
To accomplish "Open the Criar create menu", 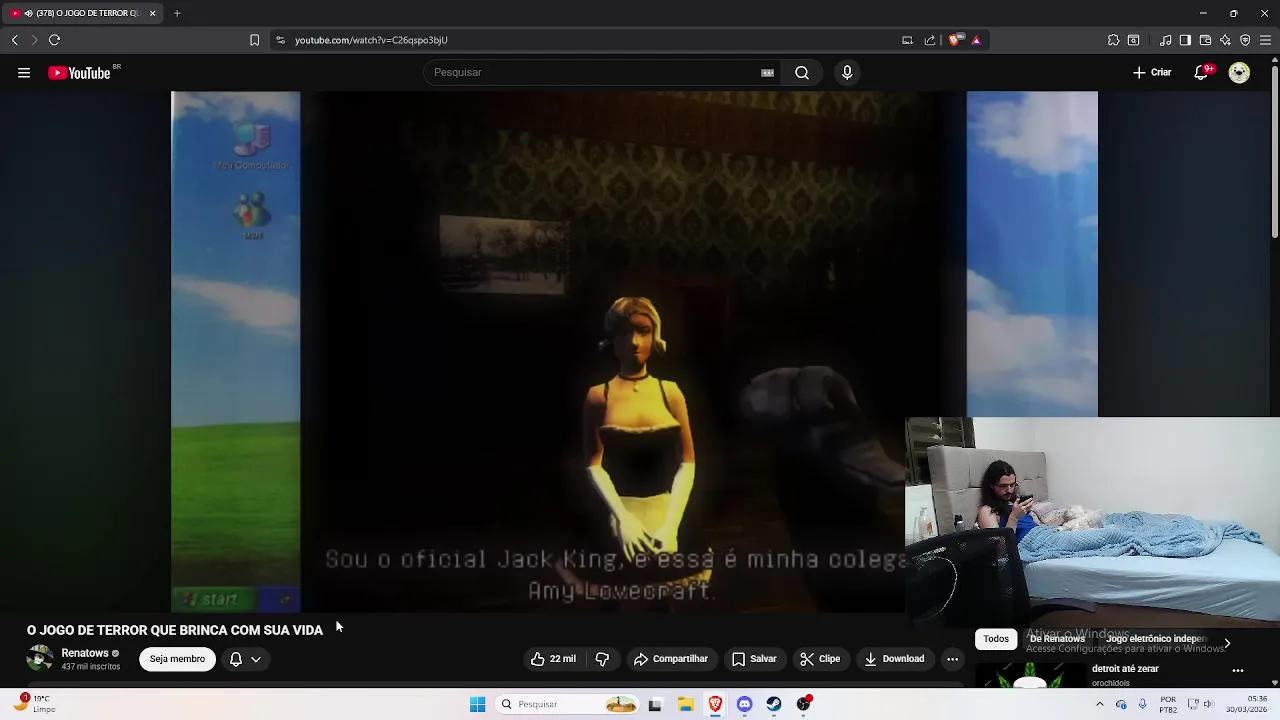I will (1152, 73).
